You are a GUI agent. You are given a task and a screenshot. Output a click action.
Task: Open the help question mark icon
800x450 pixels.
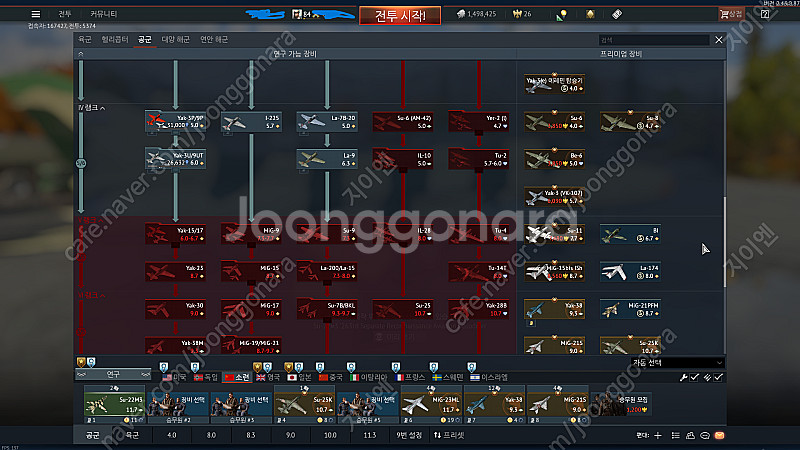pyautogui.click(x=764, y=14)
